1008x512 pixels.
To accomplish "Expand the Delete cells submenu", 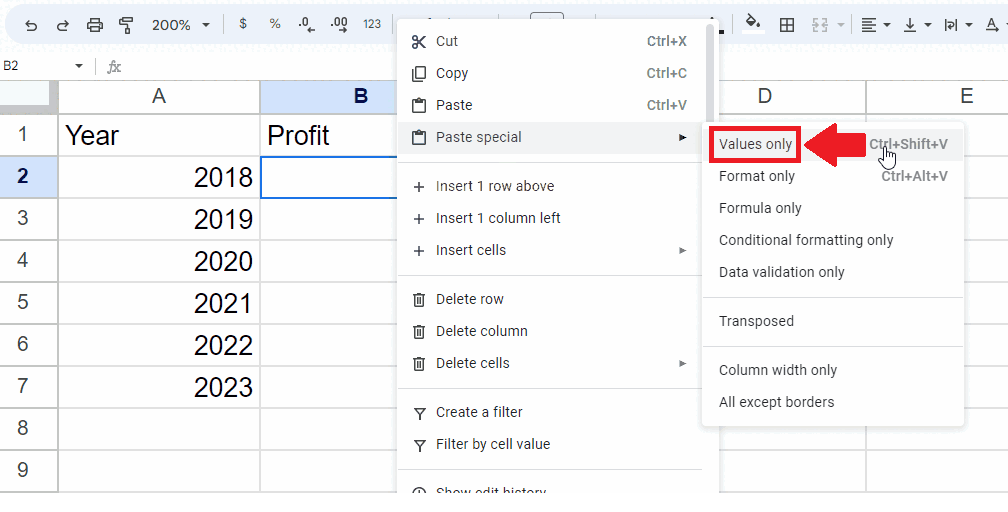I will tap(550, 363).
